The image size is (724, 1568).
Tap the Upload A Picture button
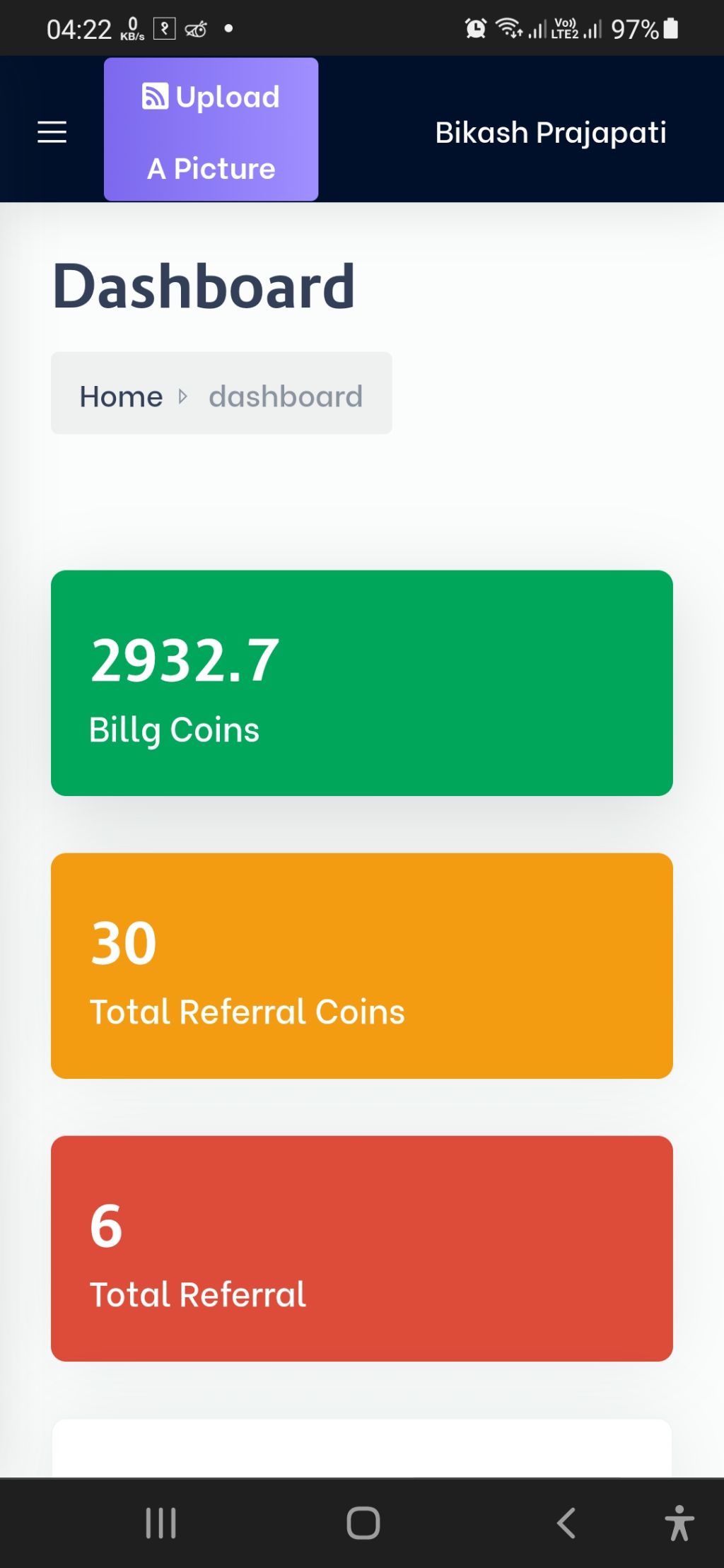[x=211, y=129]
